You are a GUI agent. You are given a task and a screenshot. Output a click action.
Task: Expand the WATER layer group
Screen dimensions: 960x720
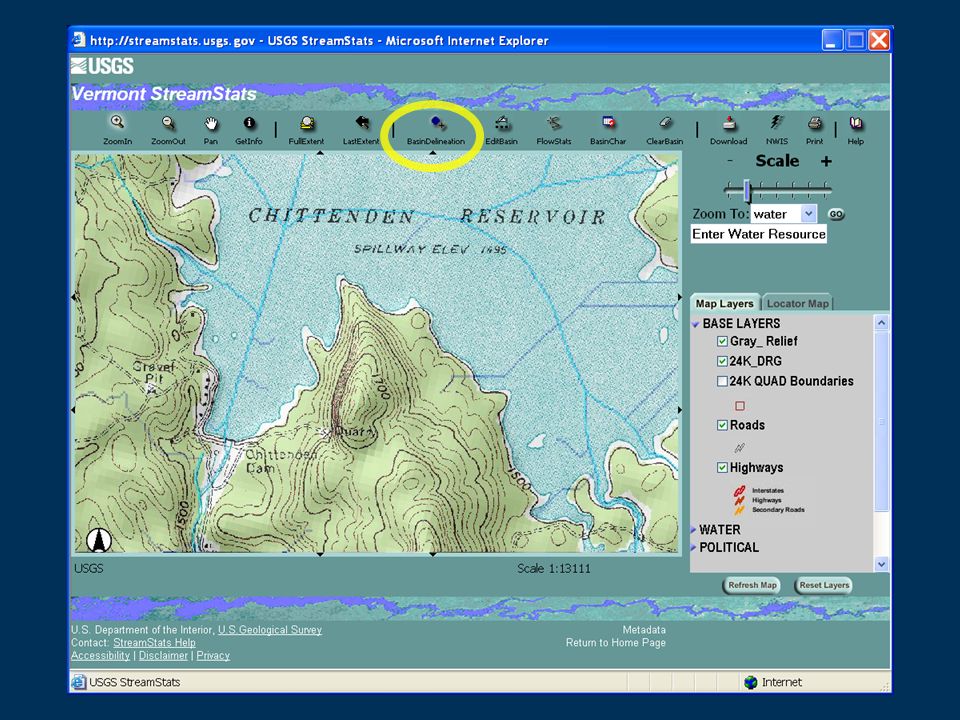(x=694, y=530)
